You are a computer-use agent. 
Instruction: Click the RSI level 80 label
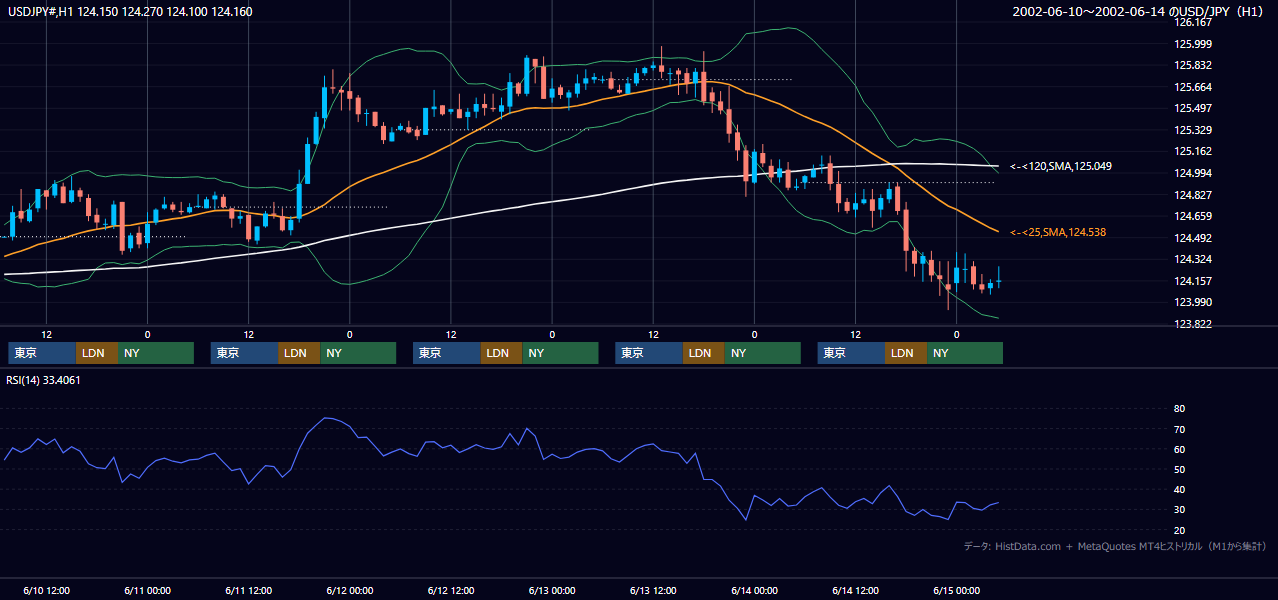coord(1179,409)
